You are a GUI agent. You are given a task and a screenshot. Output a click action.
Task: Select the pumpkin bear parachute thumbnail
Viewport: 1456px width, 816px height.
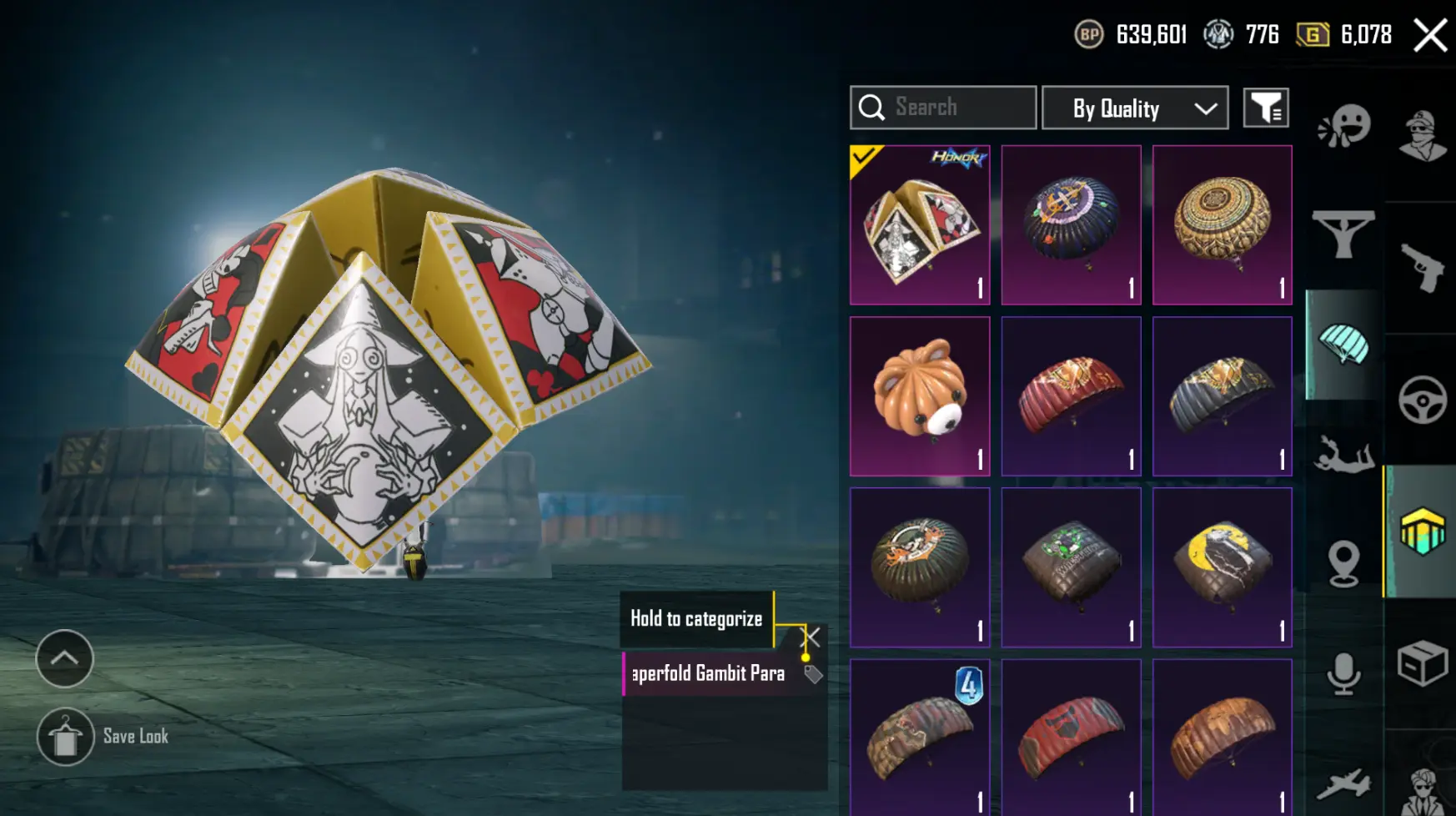click(920, 396)
